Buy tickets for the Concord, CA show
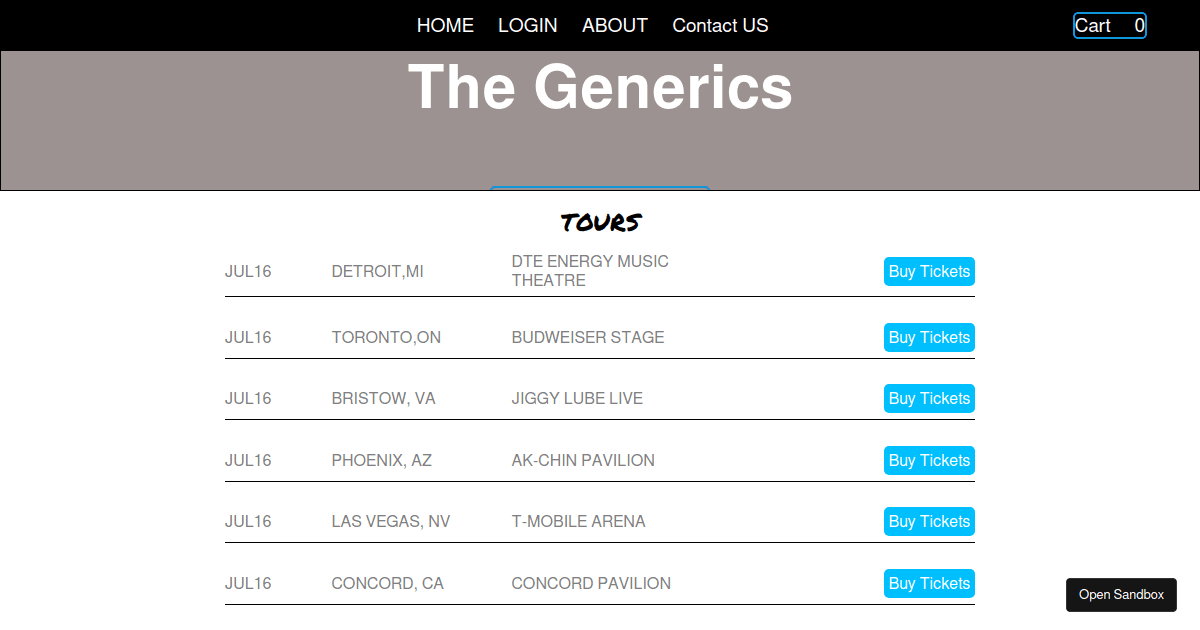Screen dimensions: 1200x630 [x=929, y=583]
